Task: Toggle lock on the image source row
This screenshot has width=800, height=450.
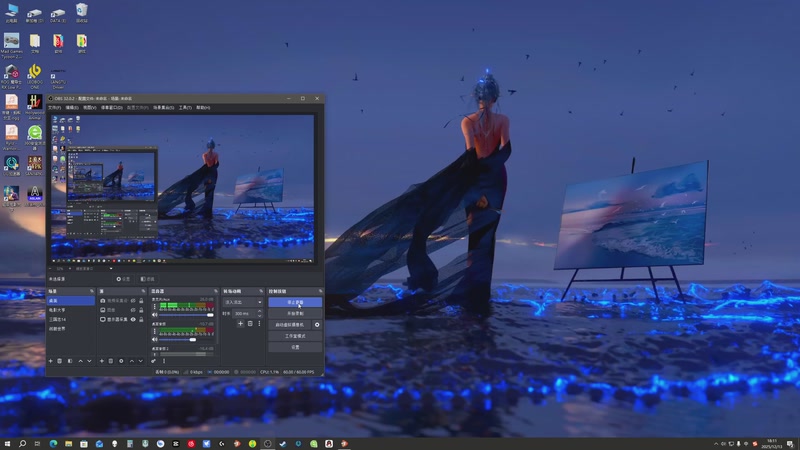Action: [x=141, y=310]
